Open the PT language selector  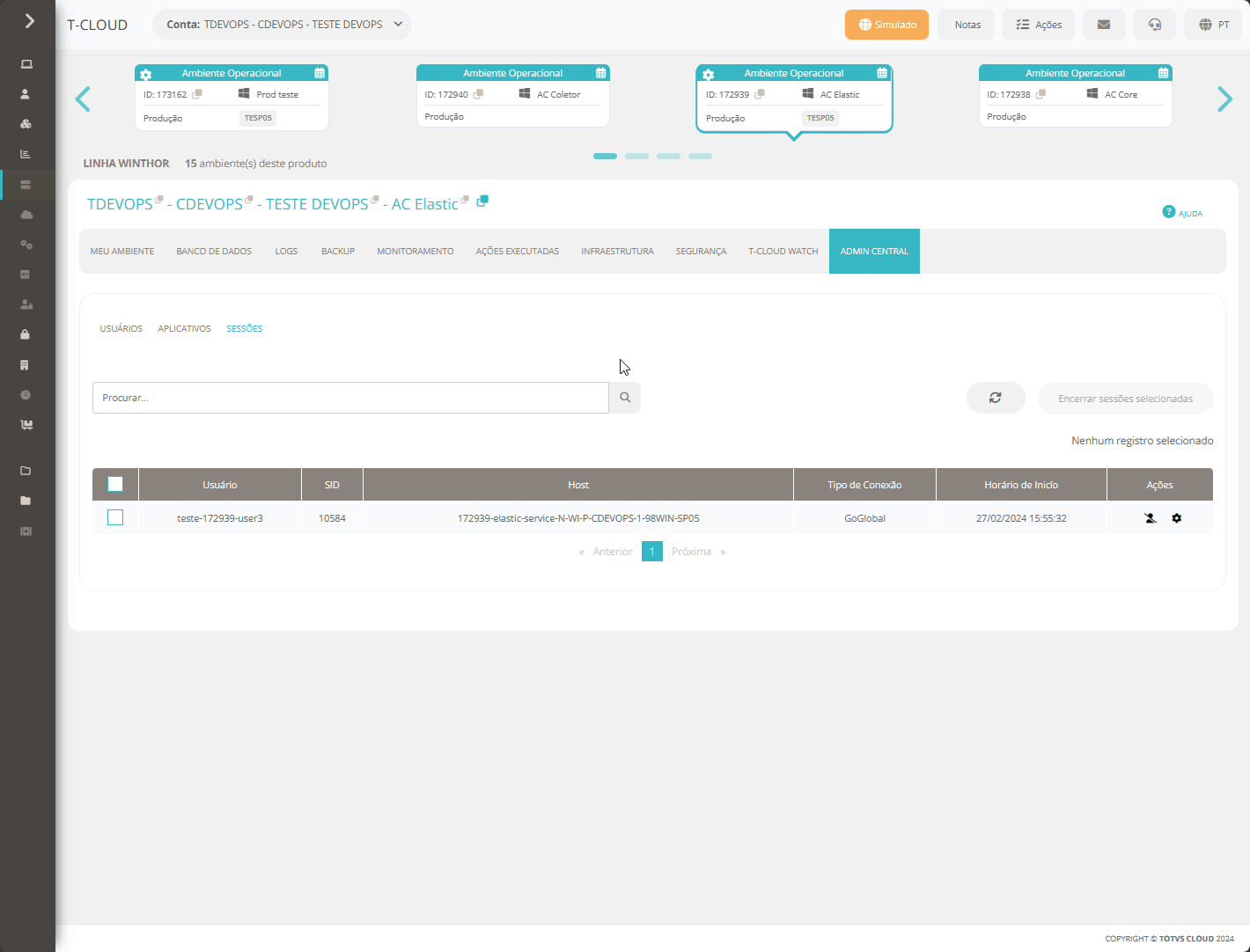pyautogui.click(x=1213, y=25)
